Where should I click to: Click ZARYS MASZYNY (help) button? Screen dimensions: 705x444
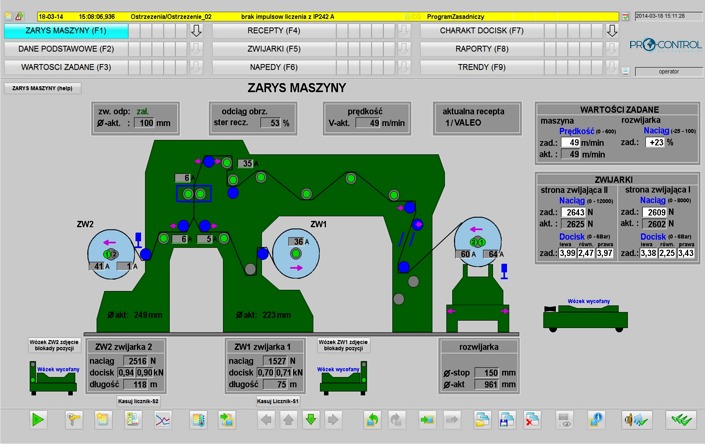(x=43, y=88)
